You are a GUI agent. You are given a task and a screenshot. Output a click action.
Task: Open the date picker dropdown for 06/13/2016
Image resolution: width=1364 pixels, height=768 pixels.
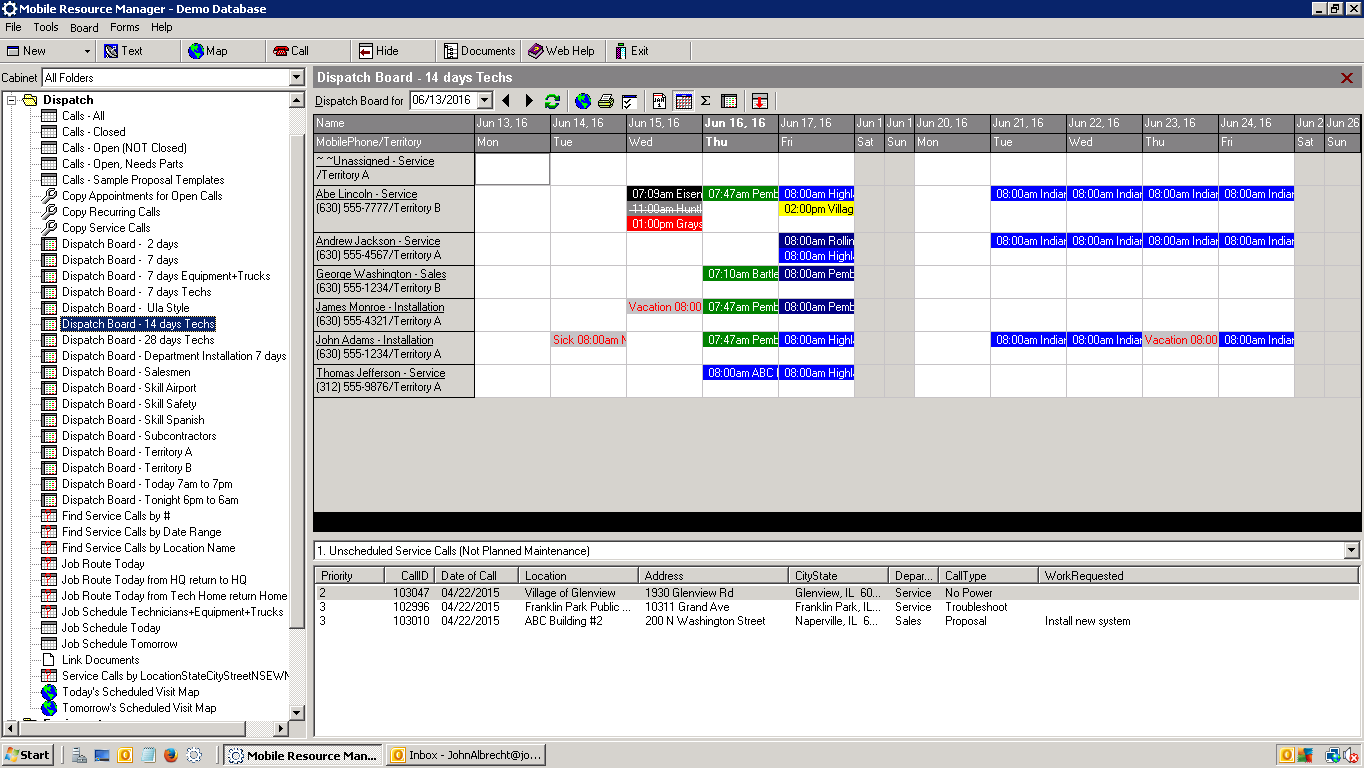point(485,100)
